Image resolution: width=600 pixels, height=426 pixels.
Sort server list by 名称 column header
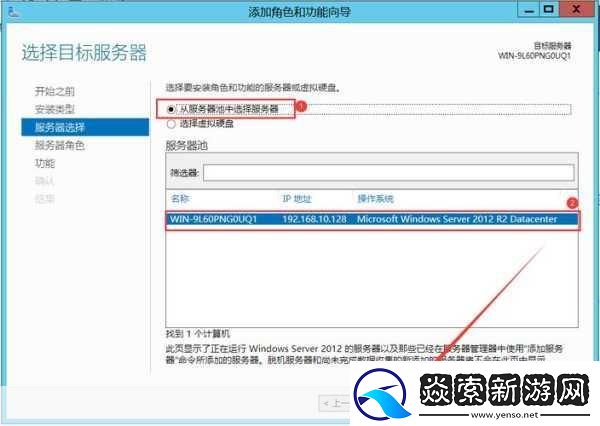click(x=180, y=199)
